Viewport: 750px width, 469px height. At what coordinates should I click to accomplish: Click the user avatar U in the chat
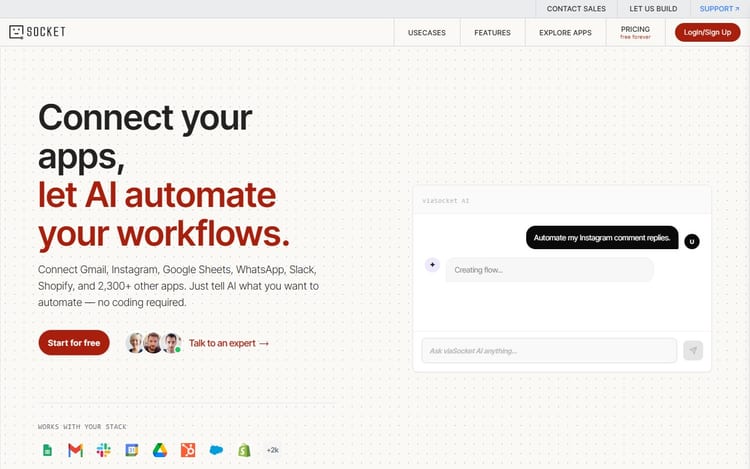coord(692,241)
